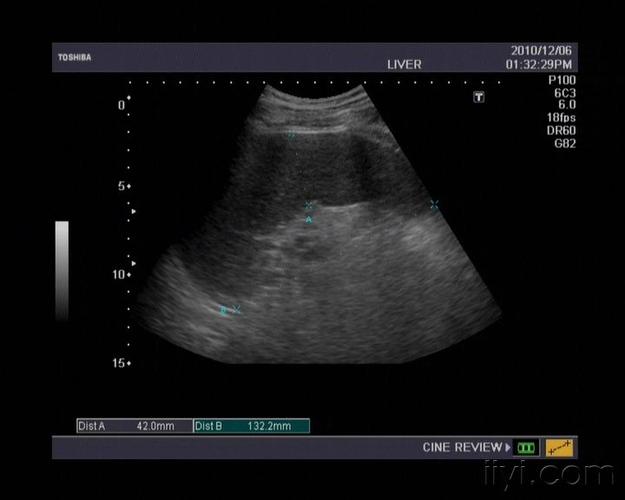Viewport: 625px width, 500px height.
Task: Click caliper marker A at liver bottom
Action: pyautogui.click(x=309, y=217)
